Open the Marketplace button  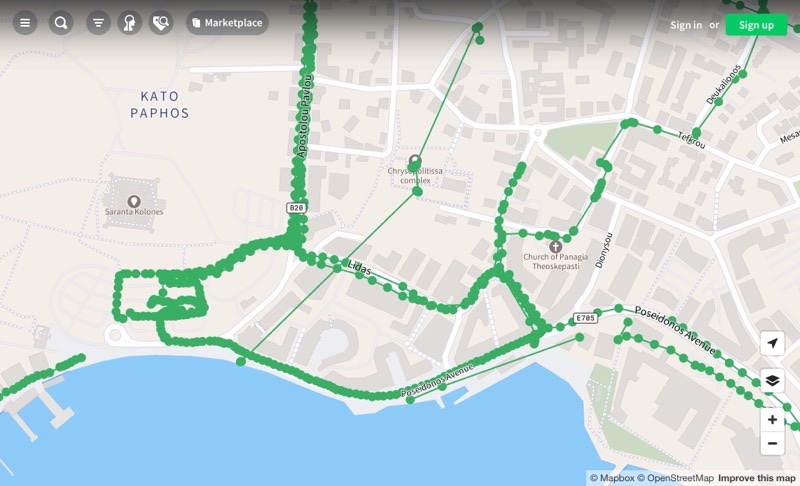click(227, 23)
